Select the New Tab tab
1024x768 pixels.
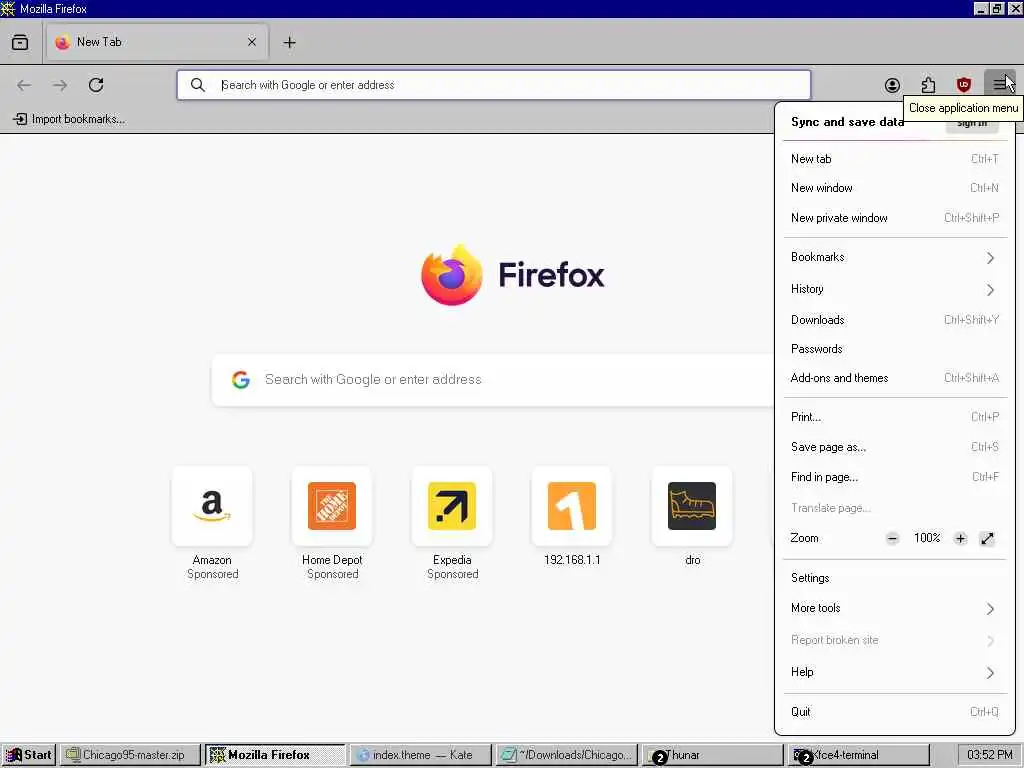[x=157, y=42]
